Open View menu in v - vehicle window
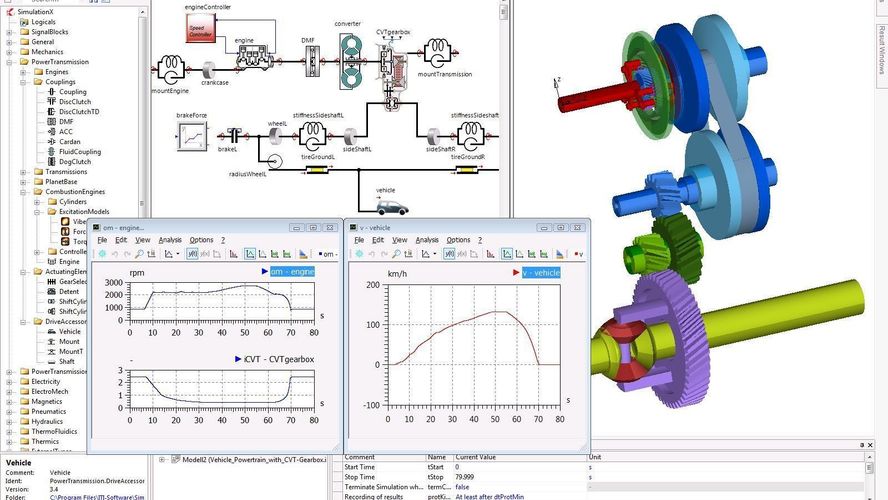Image resolution: width=888 pixels, height=500 pixels. 400,240
